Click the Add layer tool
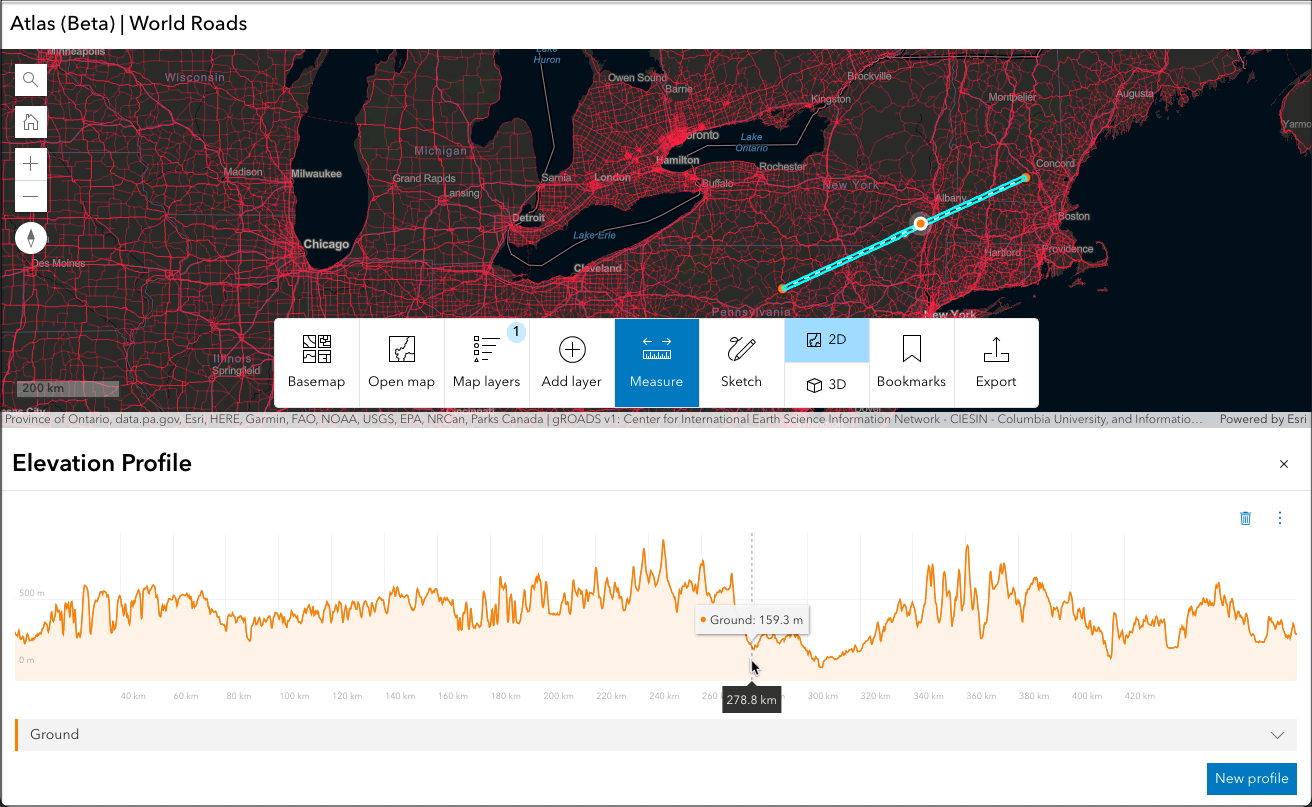The height and width of the screenshot is (807, 1312). pyautogui.click(x=571, y=363)
